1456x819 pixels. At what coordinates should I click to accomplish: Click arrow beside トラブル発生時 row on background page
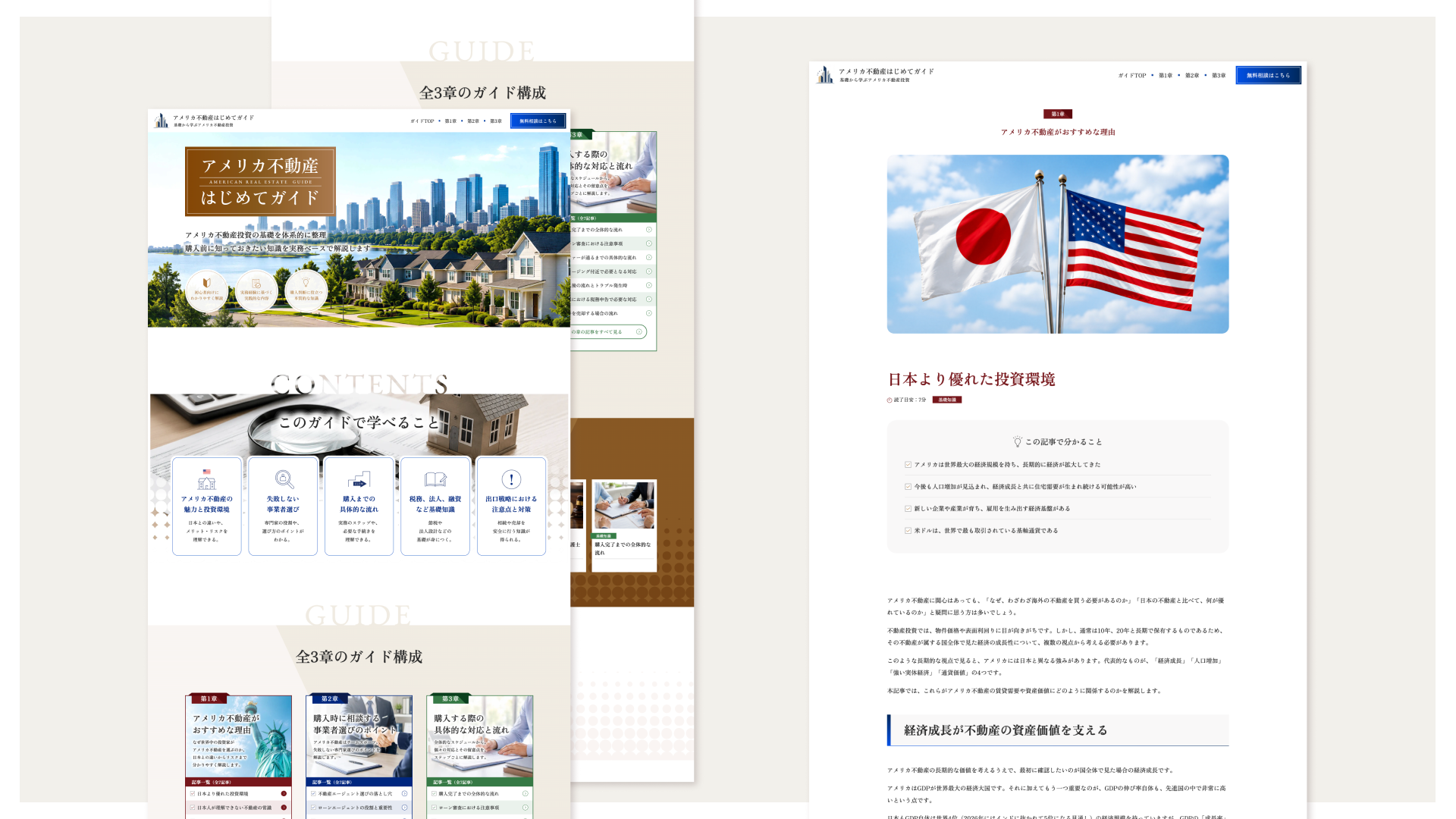649,286
